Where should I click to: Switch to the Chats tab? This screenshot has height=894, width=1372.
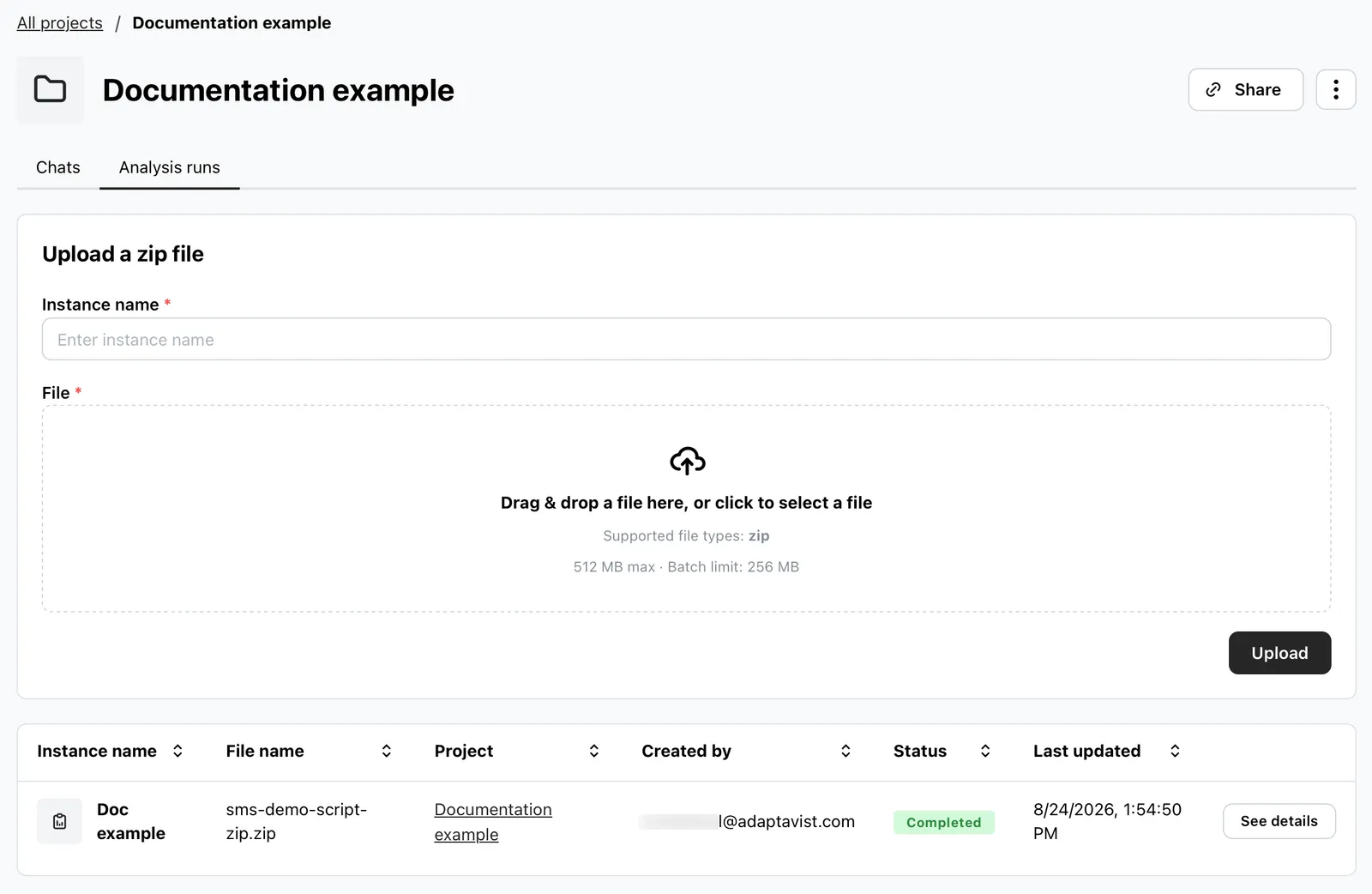click(x=58, y=167)
